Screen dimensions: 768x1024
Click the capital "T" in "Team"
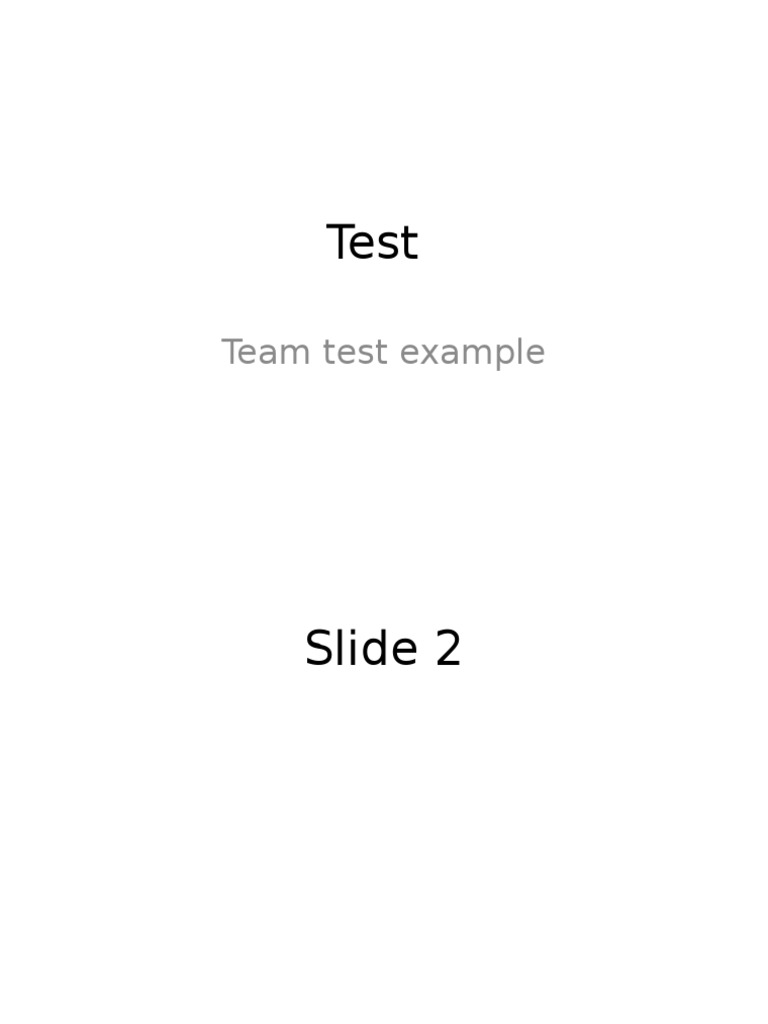pos(233,352)
